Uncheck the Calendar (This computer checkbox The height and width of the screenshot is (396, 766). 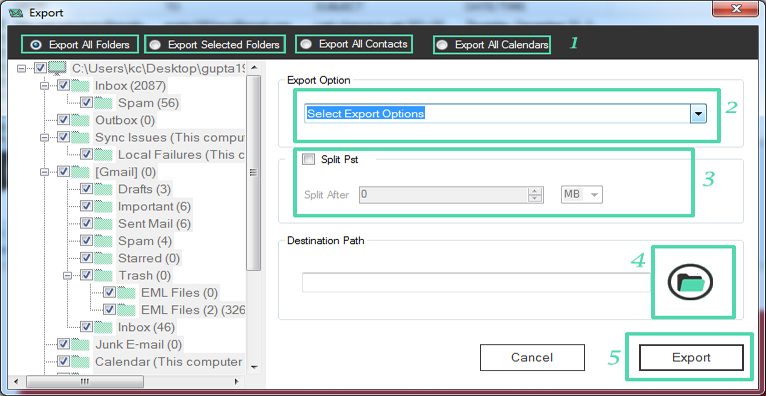tap(64, 361)
